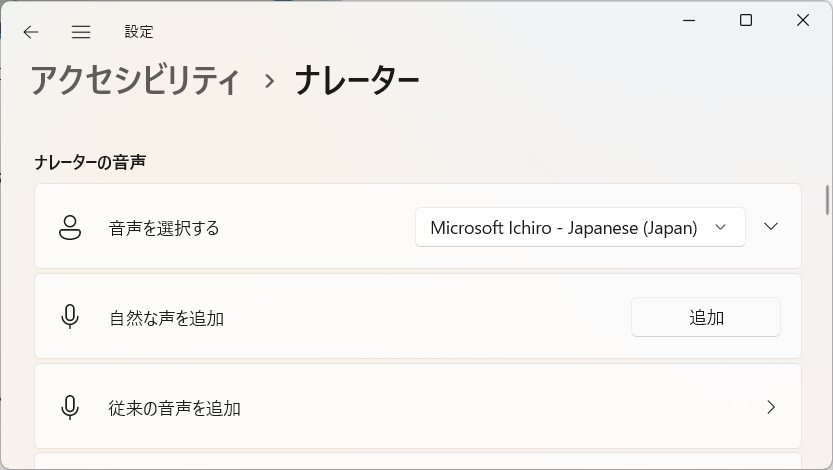Click the breadcrumb separator chevron
Screen dimensions: 833x470
coord(269,81)
